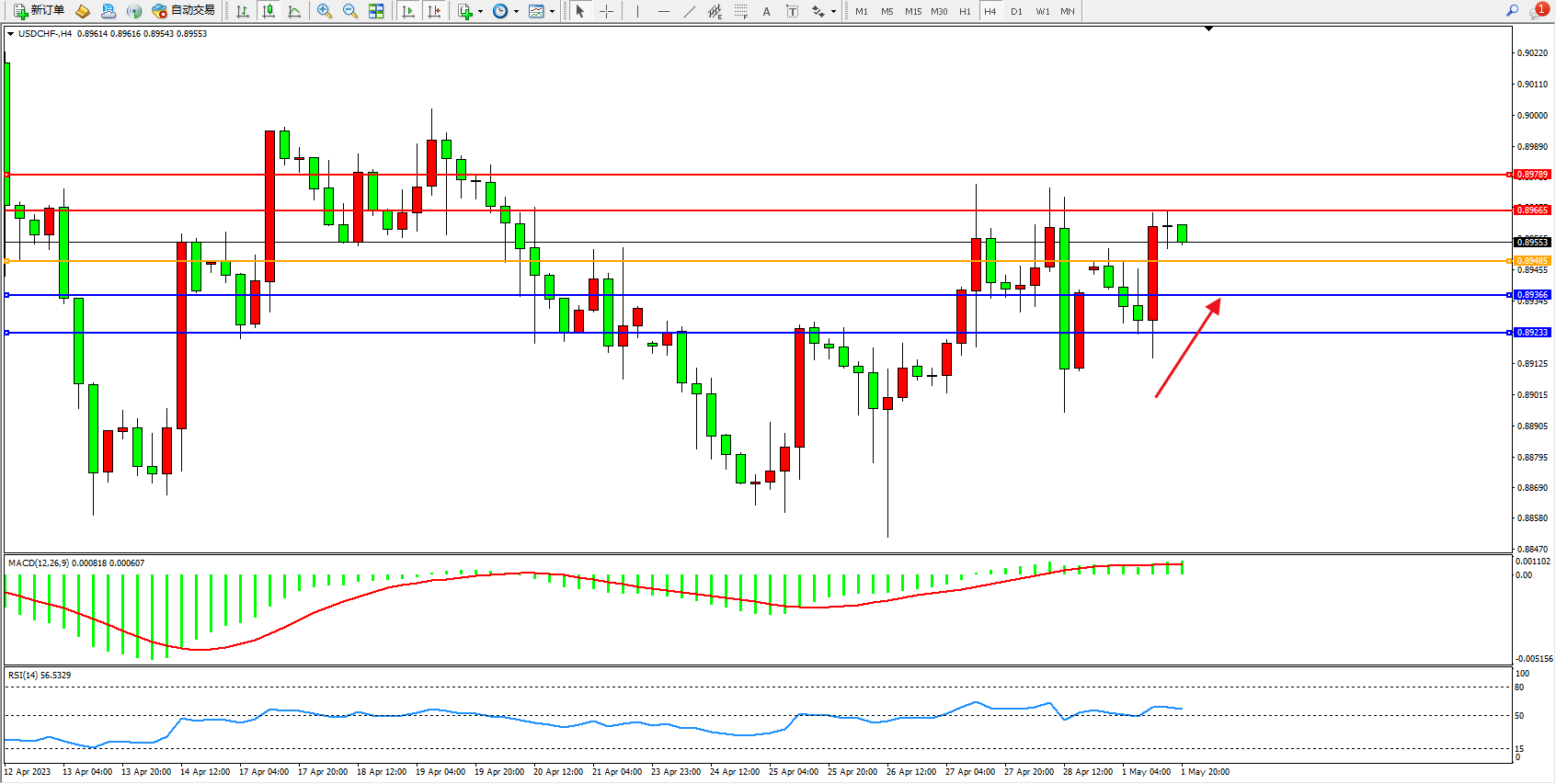Toggle the chart auto scroll button
Image resolution: width=1556 pixels, height=784 pixels.
point(408,11)
